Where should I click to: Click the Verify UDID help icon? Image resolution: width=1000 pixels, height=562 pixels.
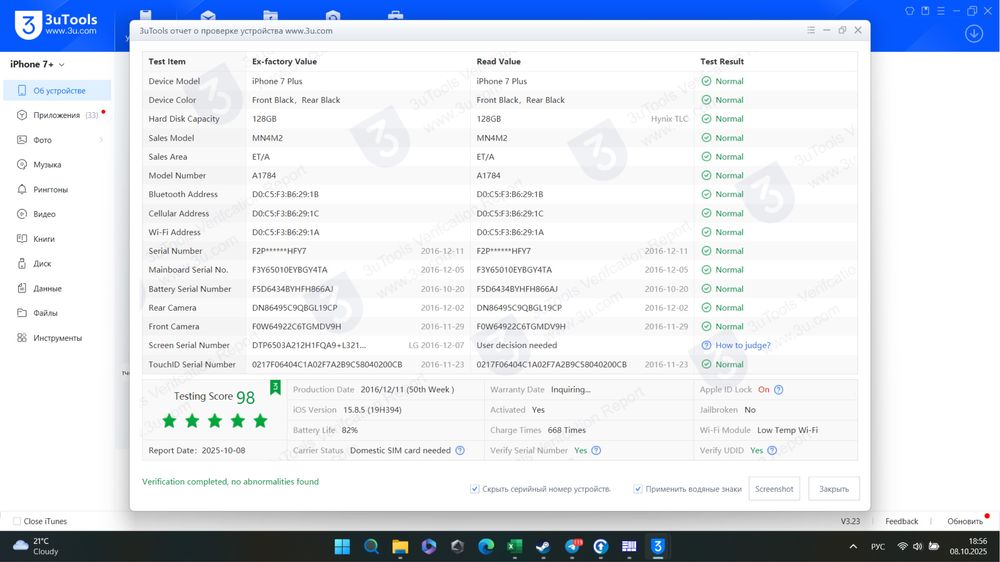point(772,450)
